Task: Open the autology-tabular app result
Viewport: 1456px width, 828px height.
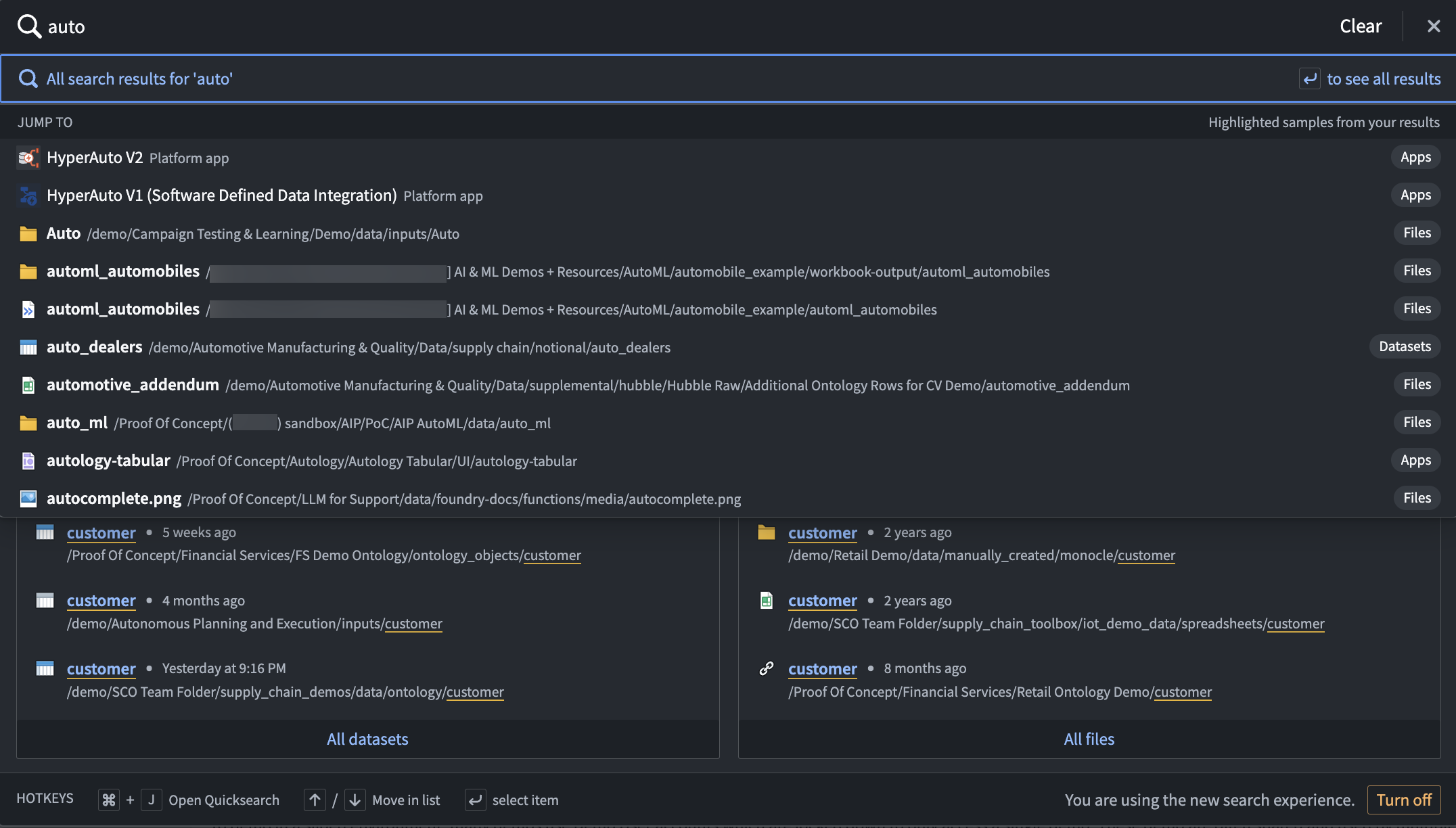Action: [728, 461]
